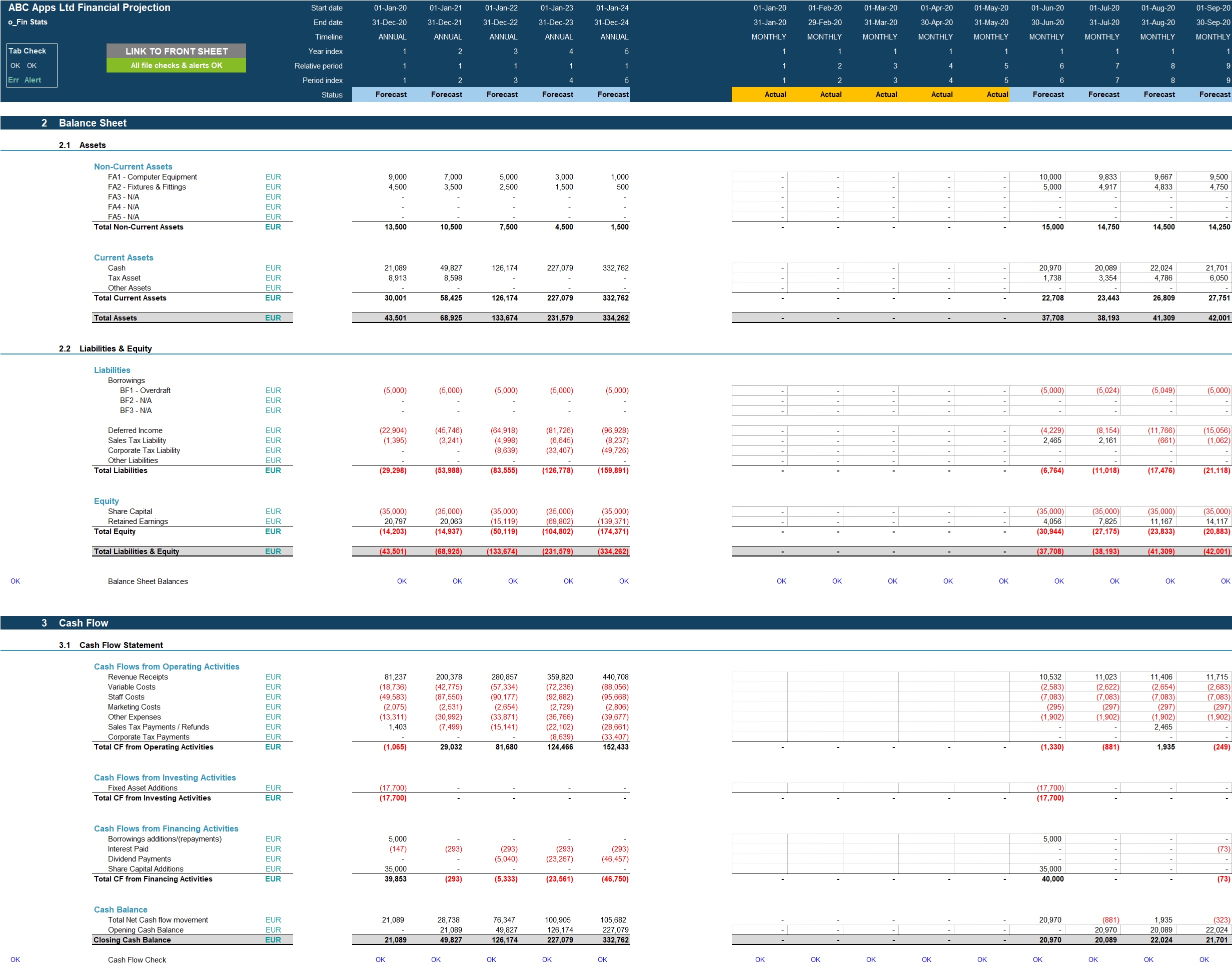The height and width of the screenshot is (975, 1232).
Task: Select the 'Fixed Asset Additions' row label
Action: coord(143,788)
